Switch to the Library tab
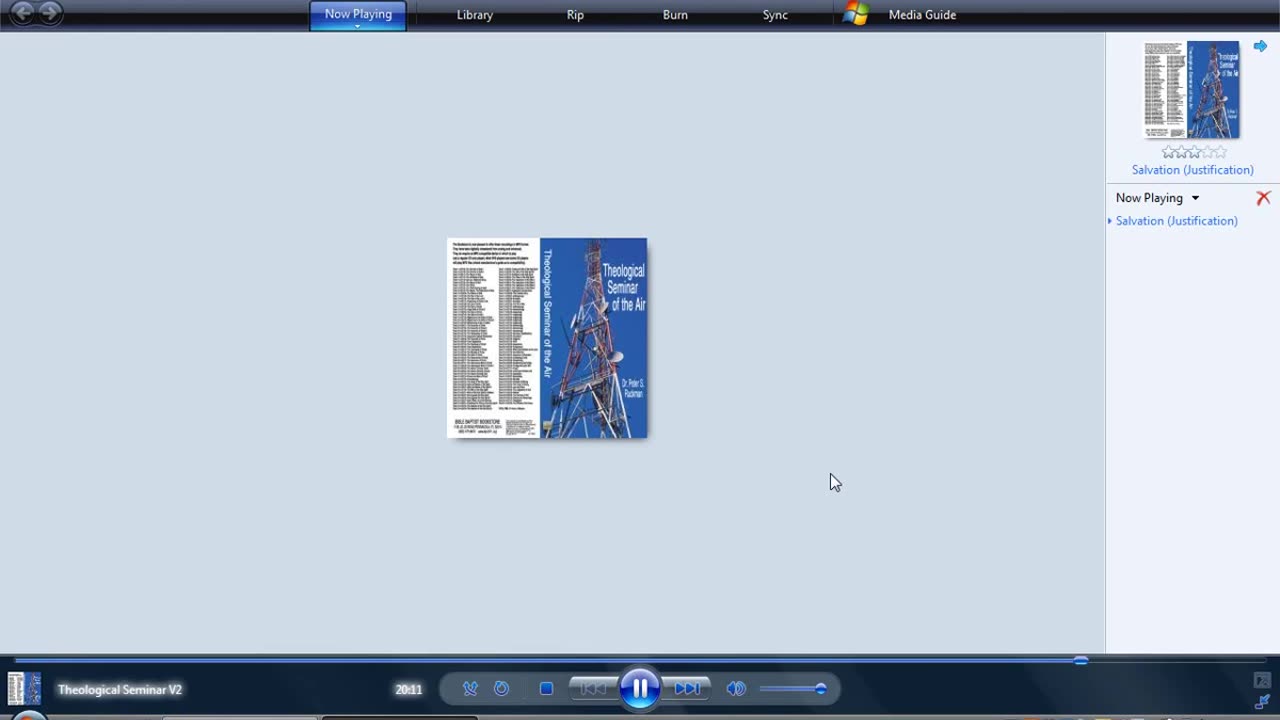Screen dimensions: 1280x720 pyautogui.click(x=475, y=15)
